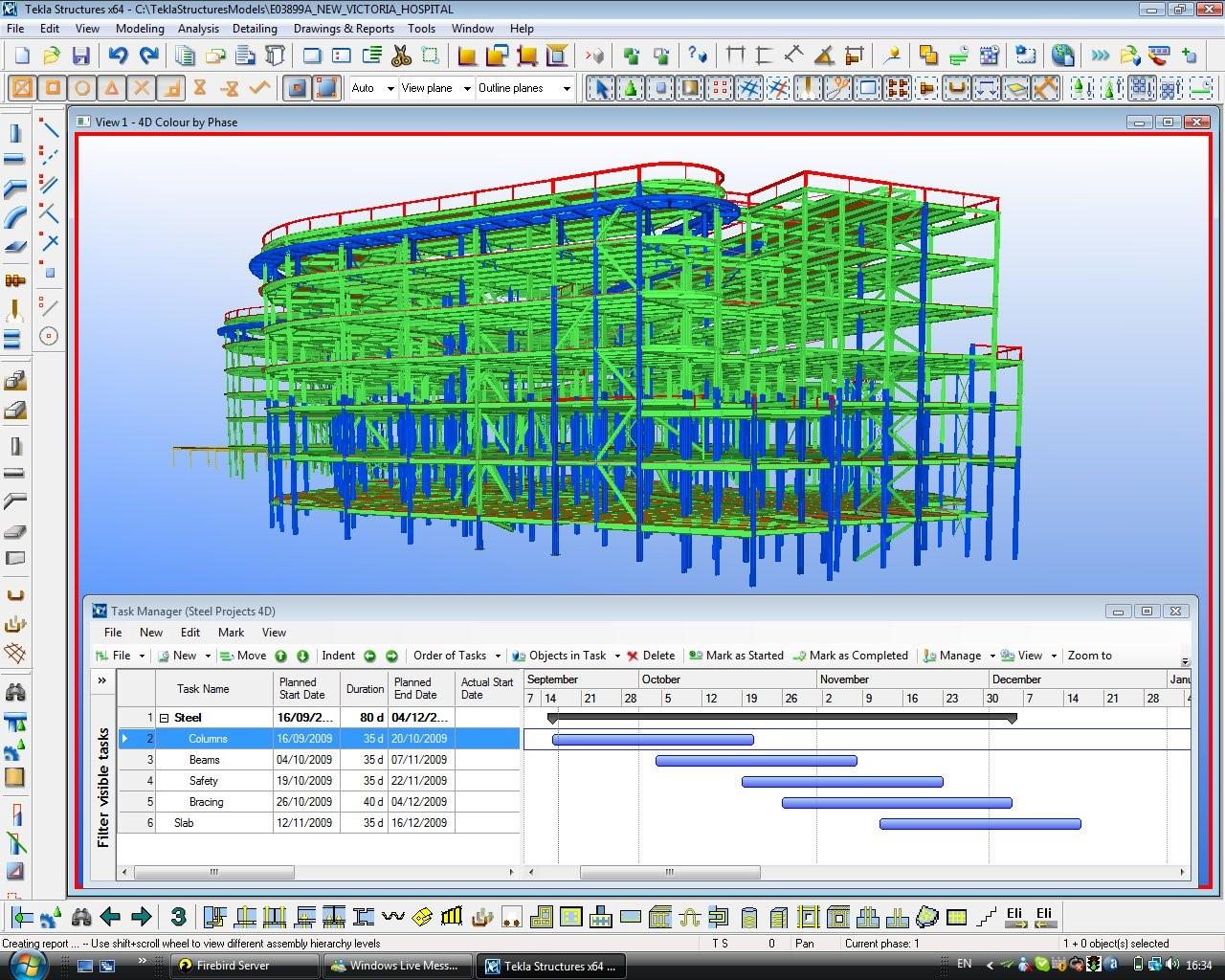This screenshot has height=980, width=1225.
Task: Click the Gantt chart horizontal scrollbar thumb
Action: (670, 873)
